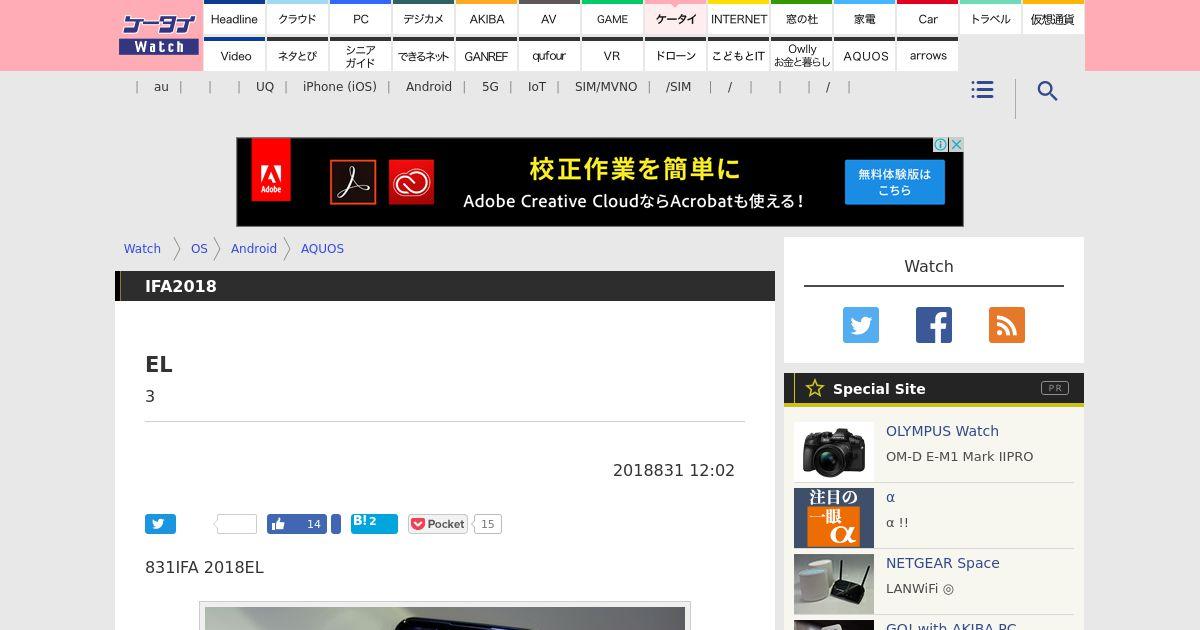1200x630 pixels.
Task: Open the VR tab
Action: coord(612,56)
